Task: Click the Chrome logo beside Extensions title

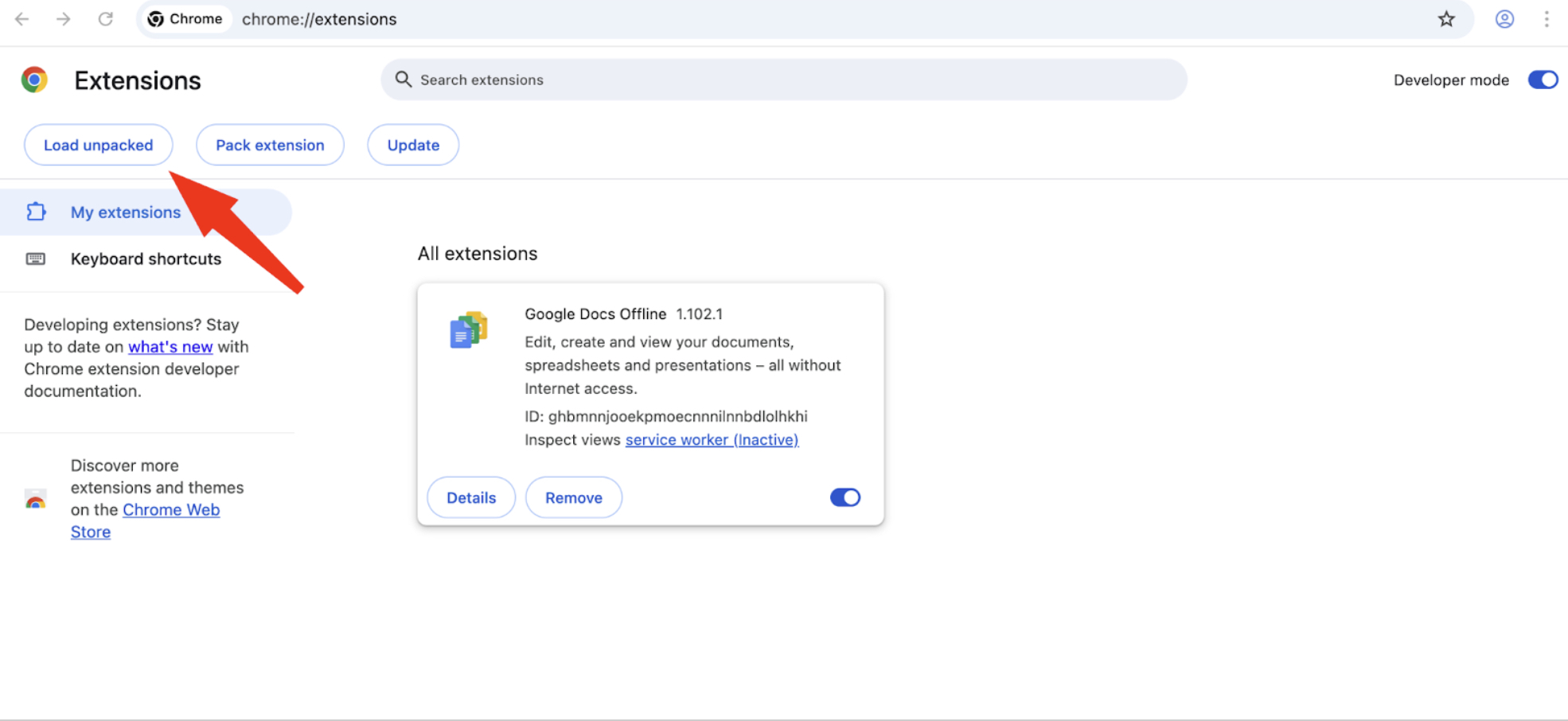Action: [x=34, y=80]
